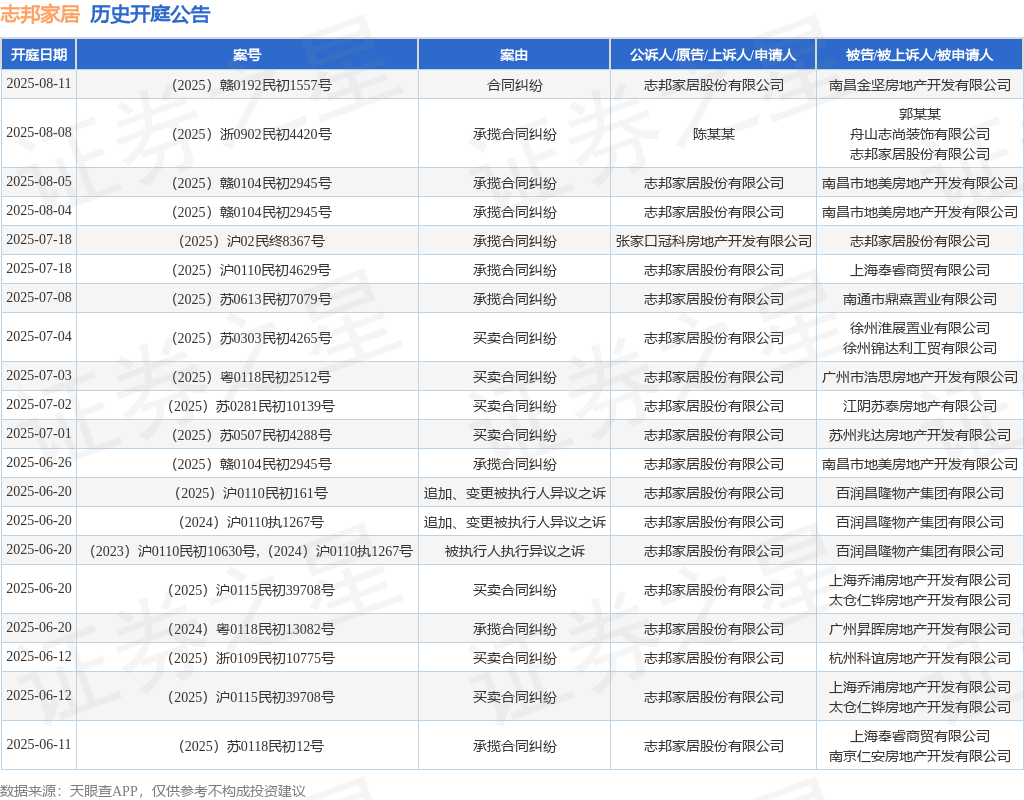Click defendant 南昌金坚房地产开发有限公司

click(920, 85)
